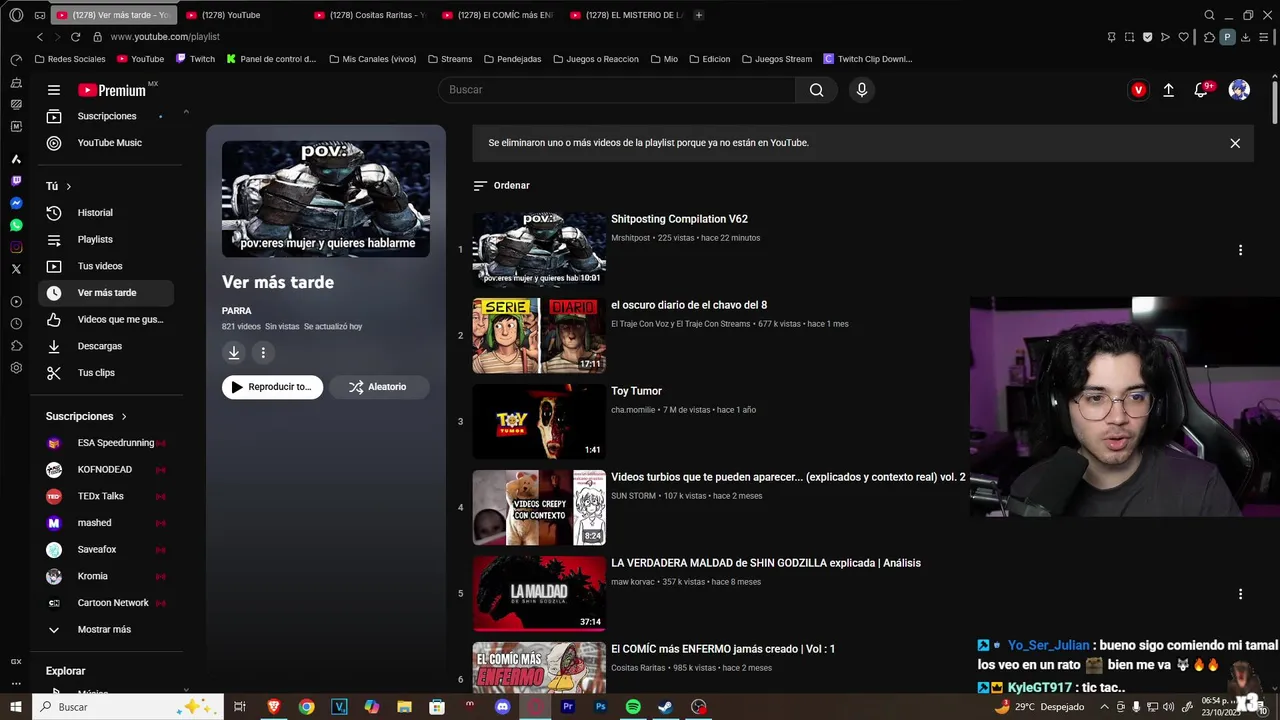Switch to El COMÍC más ENFERMO tab

pos(498,15)
